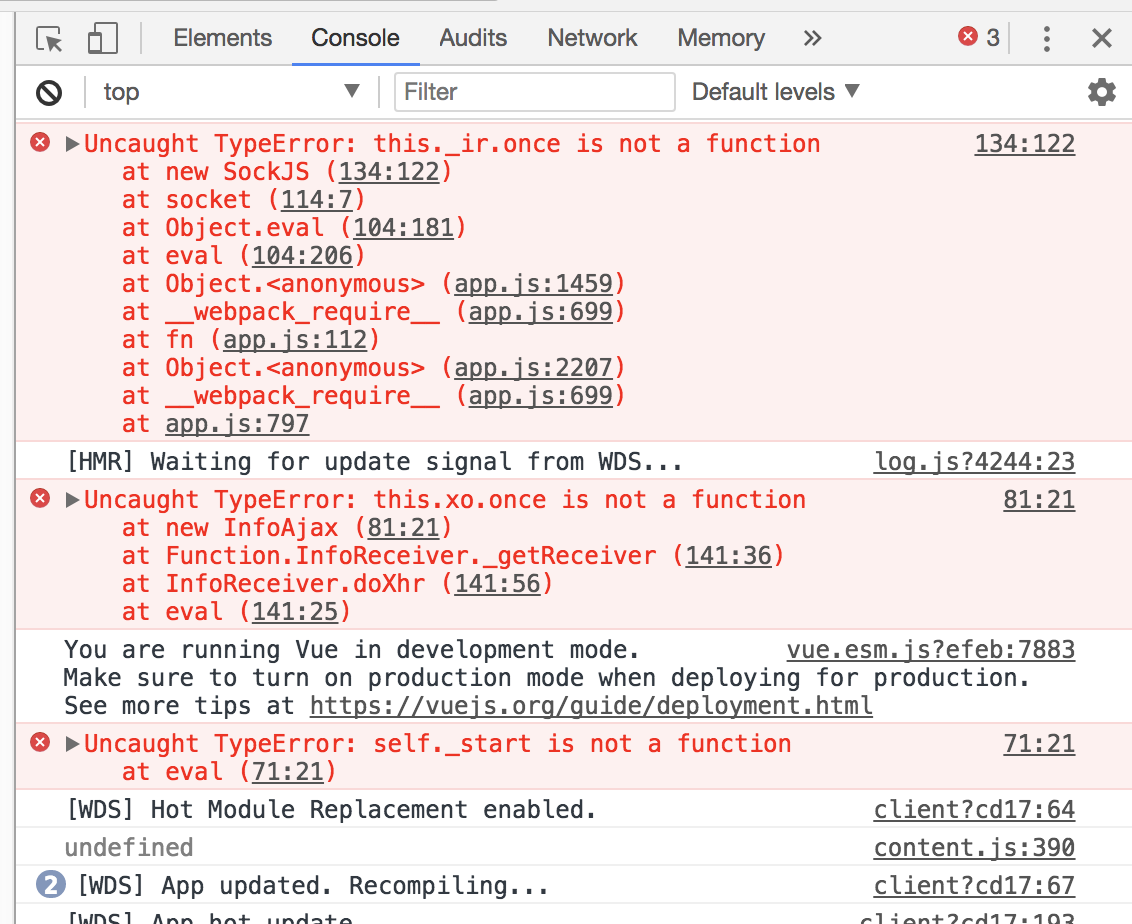Viewport: 1132px width, 924px height.
Task: Open the app.js:1459 stack link
Action: pos(534,284)
